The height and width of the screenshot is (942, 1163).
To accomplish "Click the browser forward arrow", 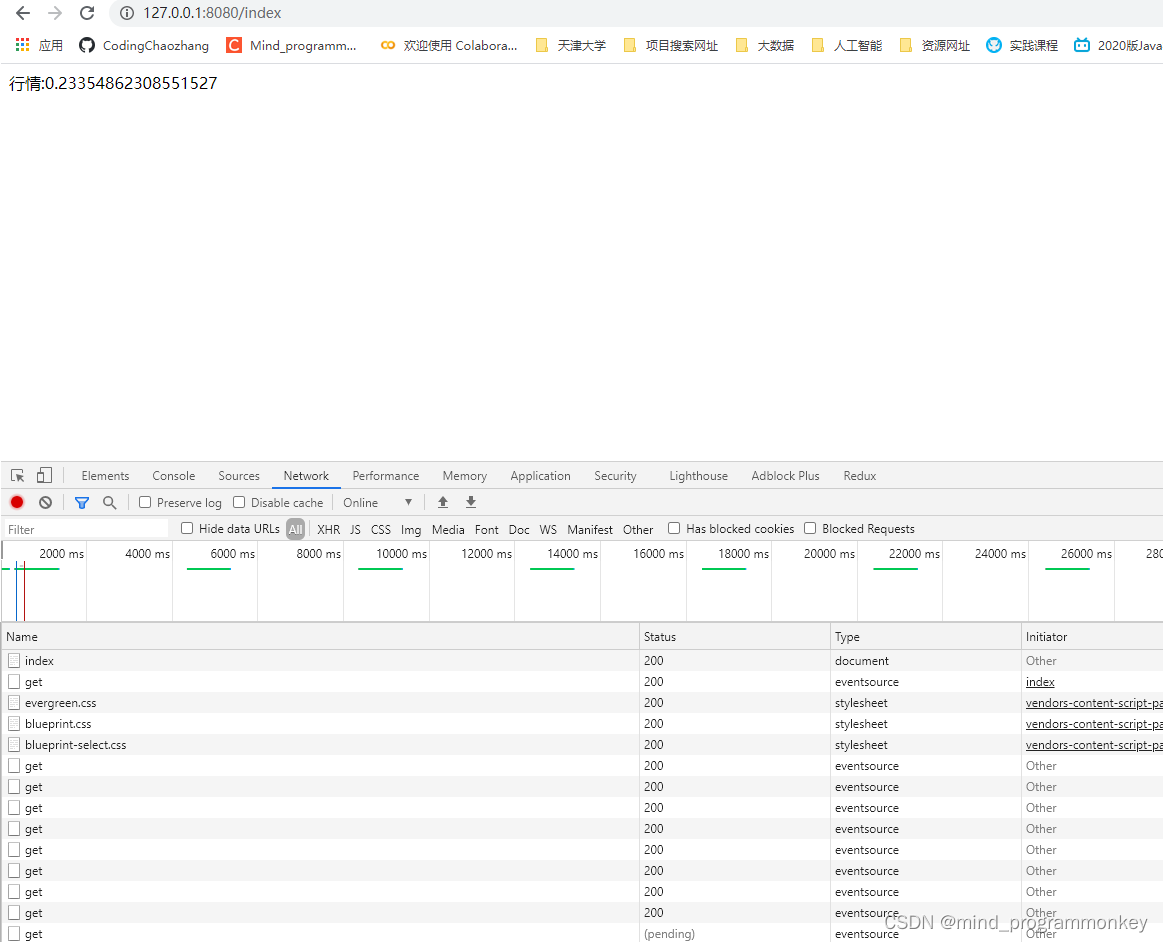I will pos(55,13).
